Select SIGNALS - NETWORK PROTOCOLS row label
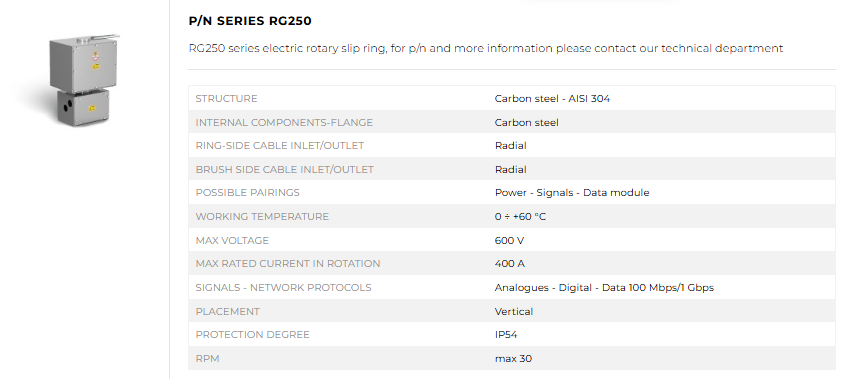This screenshot has width=853, height=379. coord(283,288)
